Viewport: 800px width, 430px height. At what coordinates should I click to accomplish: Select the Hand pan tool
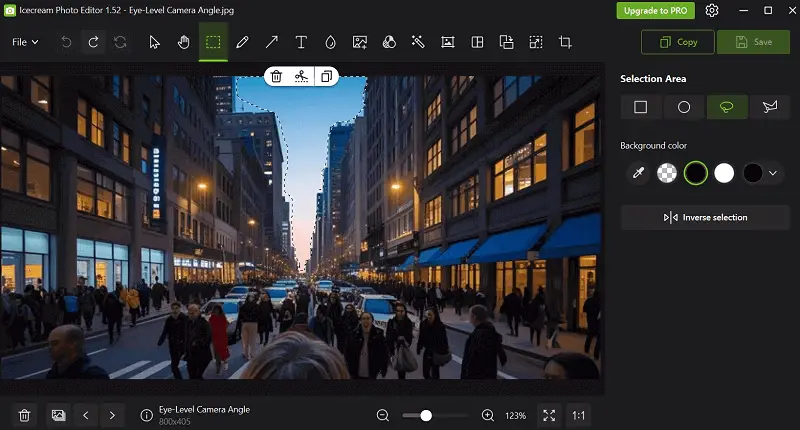point(184,42)
